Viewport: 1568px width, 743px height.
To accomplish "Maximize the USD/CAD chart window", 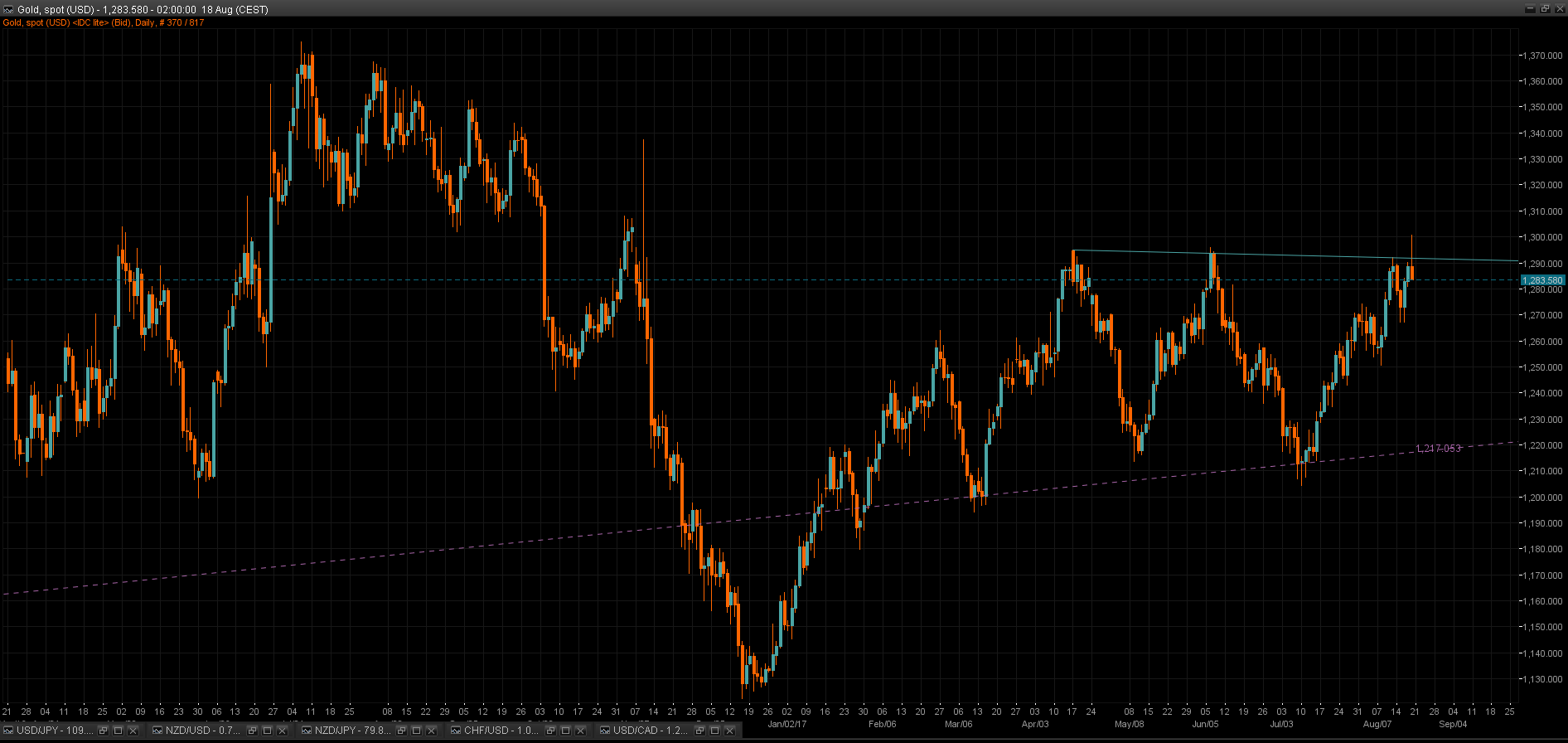I will click(714, 731).
